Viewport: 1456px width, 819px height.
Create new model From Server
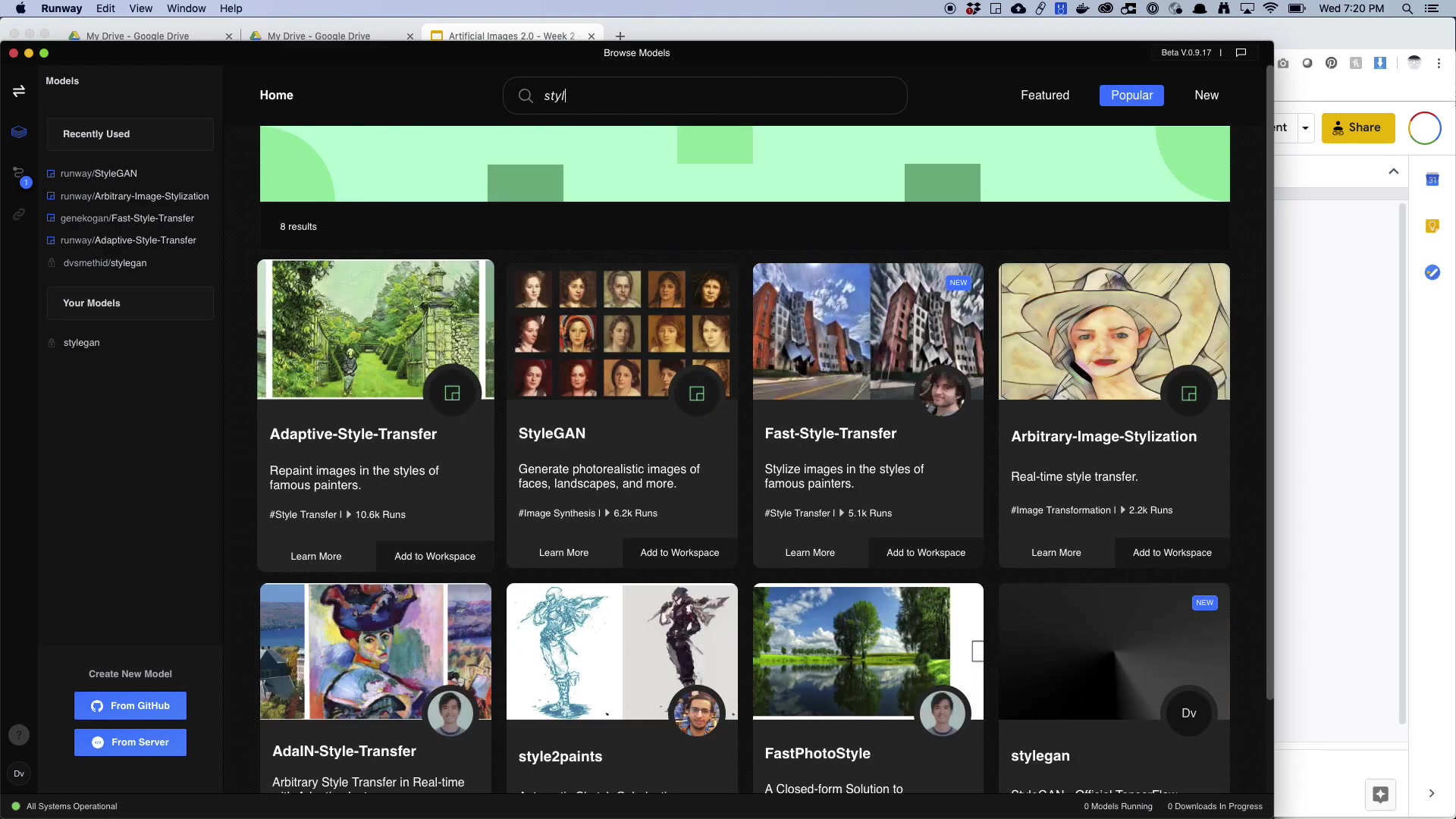pyautogui.click(x=130, y=742)
